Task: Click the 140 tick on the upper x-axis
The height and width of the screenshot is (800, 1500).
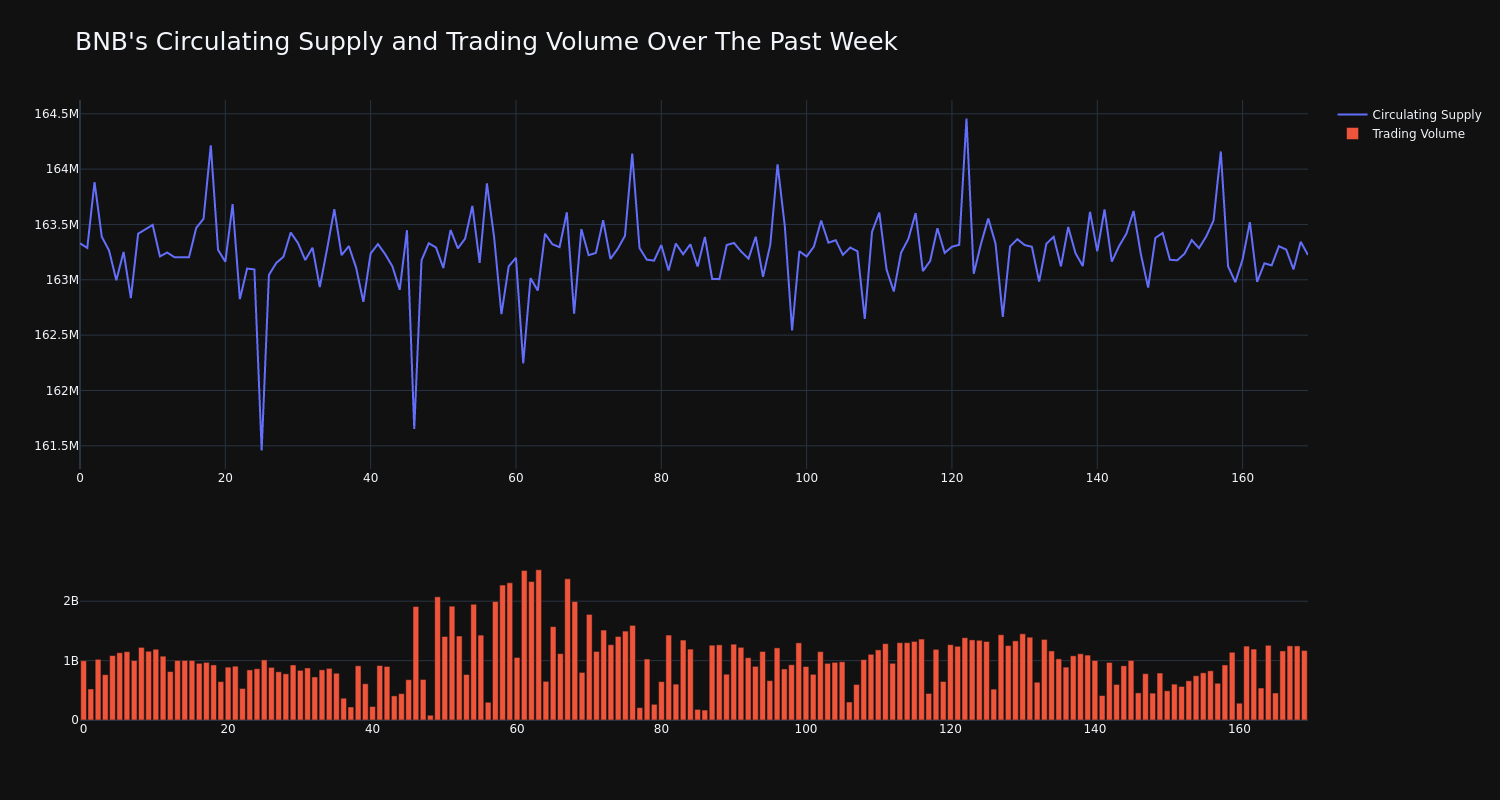Action: [x=1097, y=478]
